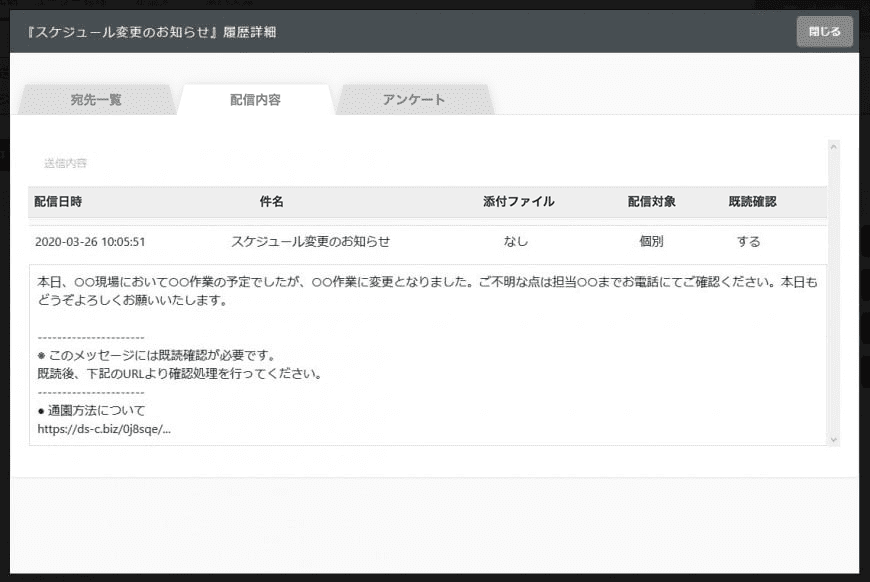Open the https://ds-c.biz/0j8sqe/... link
The image size is (870, 582).
point(104,429)
